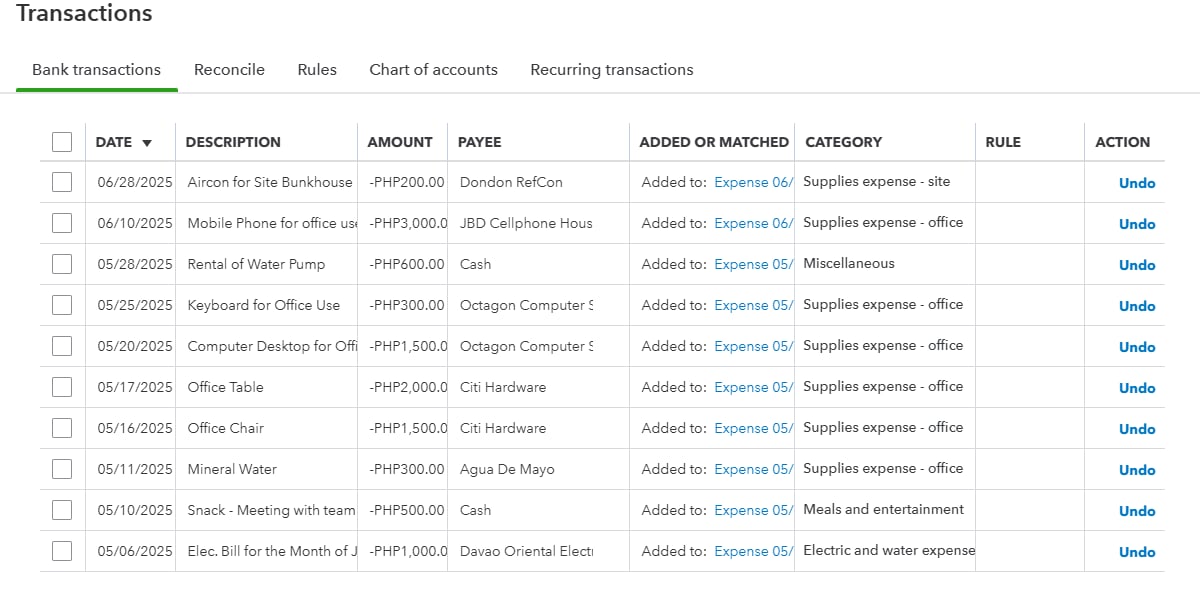1200x589 pixels.
Task: Open the Expense link for Snack meeting row
Action: [753, 510]
